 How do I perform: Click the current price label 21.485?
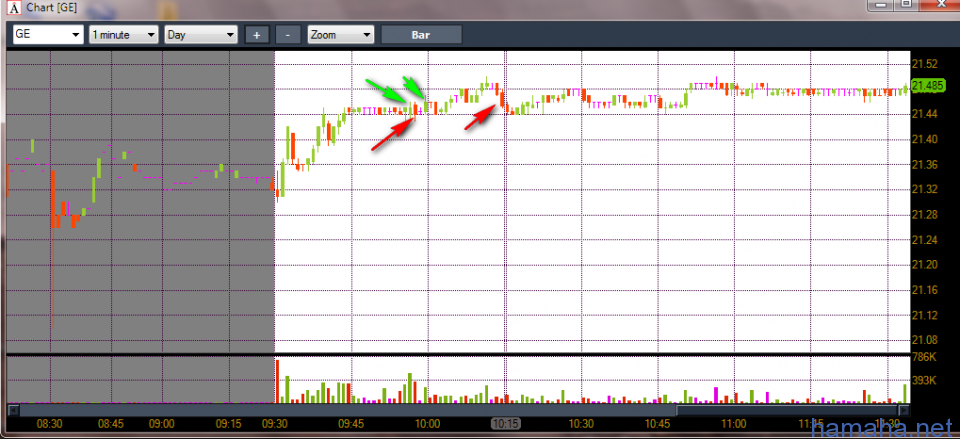(x=928, y=86)
